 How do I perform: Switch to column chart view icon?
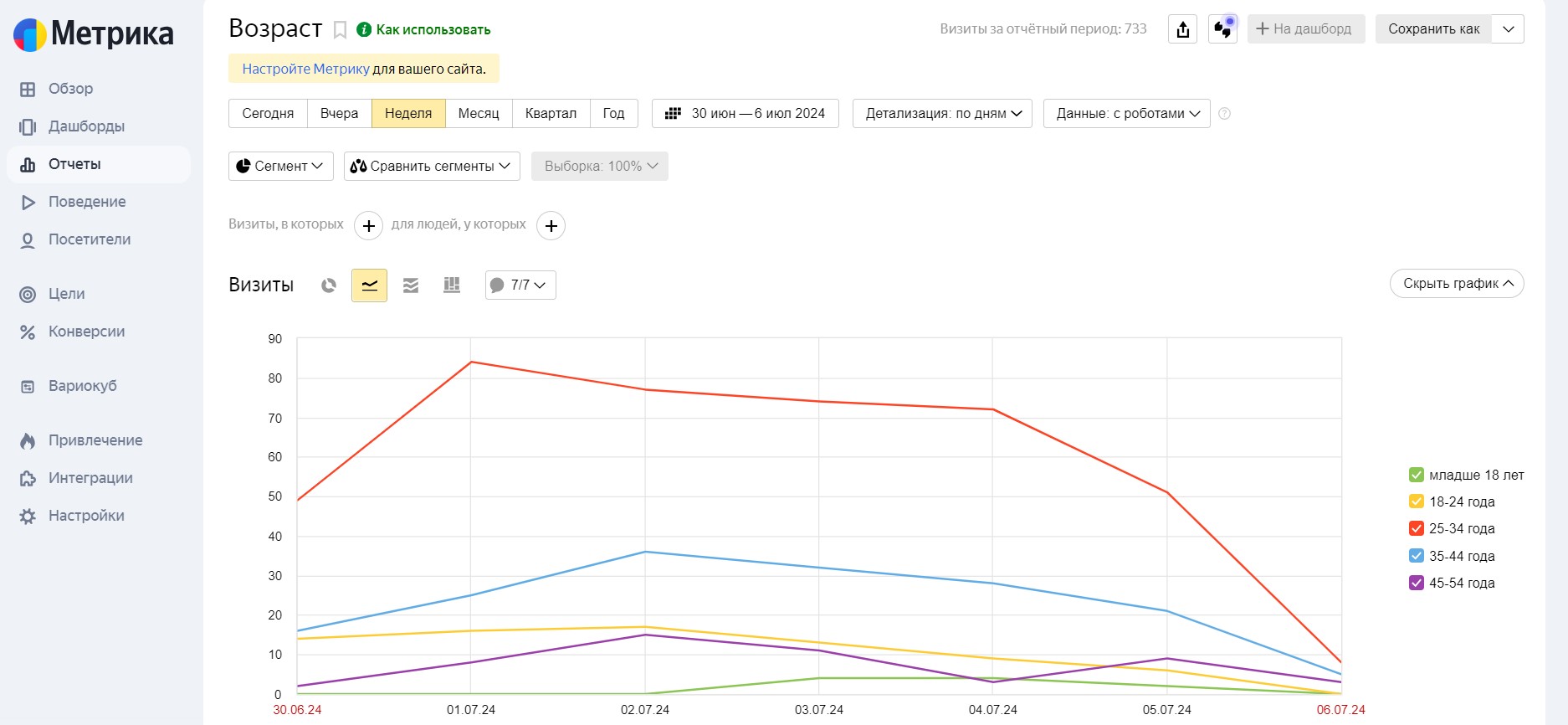click(x=452, y=285)
